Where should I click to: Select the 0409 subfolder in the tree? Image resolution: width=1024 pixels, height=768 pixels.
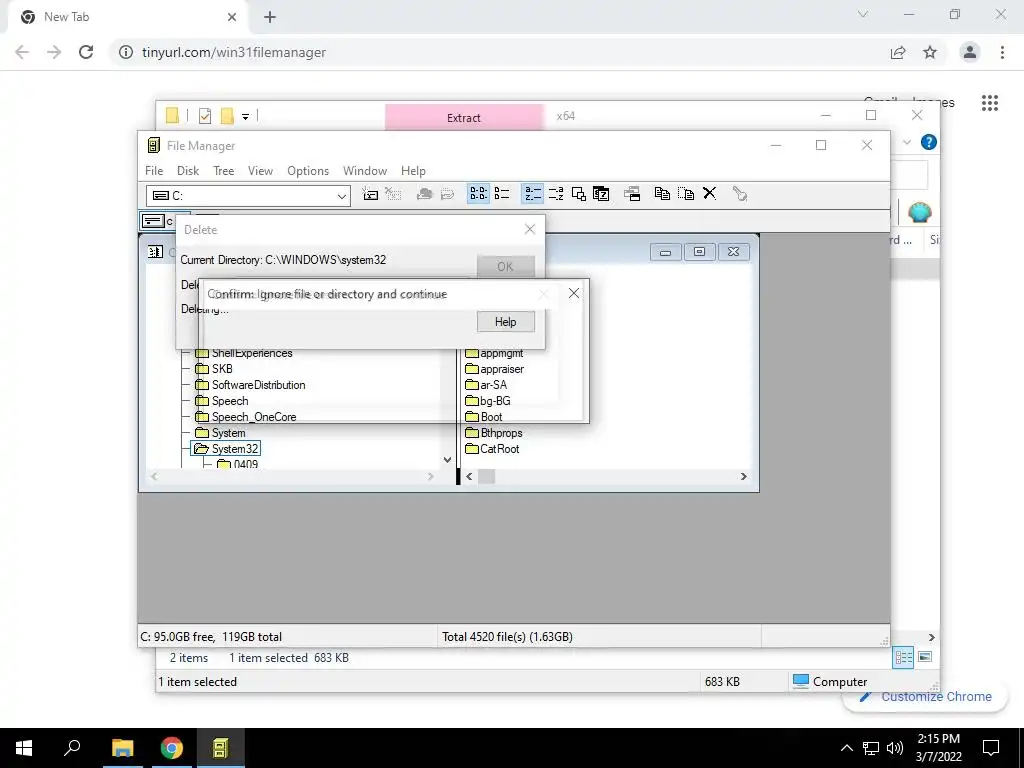click(x=238, y=464)
